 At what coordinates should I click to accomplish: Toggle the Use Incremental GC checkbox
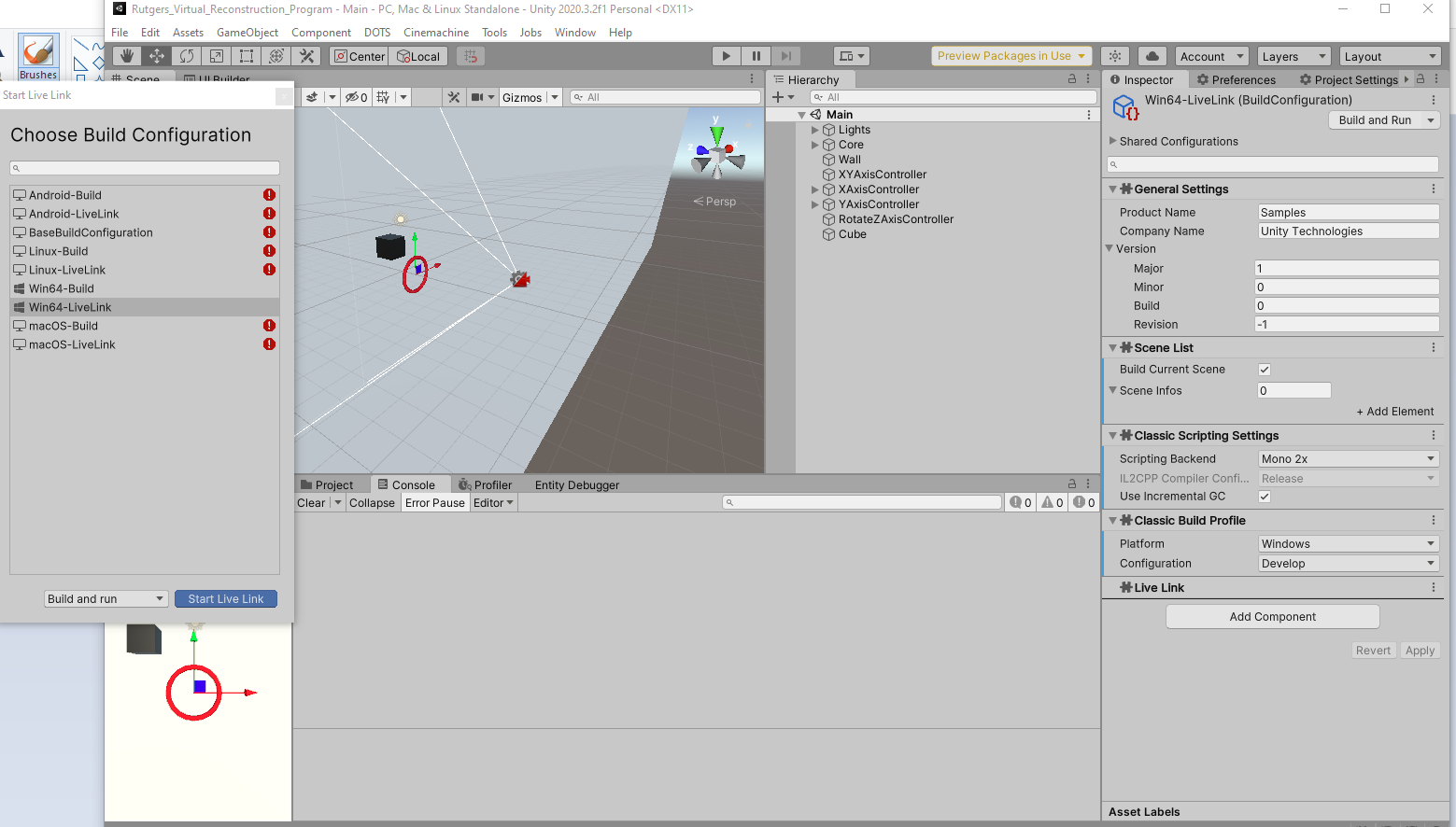(x=1265, y=497)
